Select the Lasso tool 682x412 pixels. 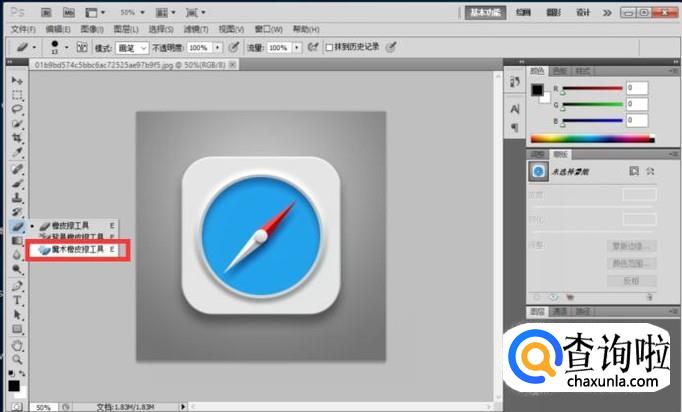tap(17, 109)
